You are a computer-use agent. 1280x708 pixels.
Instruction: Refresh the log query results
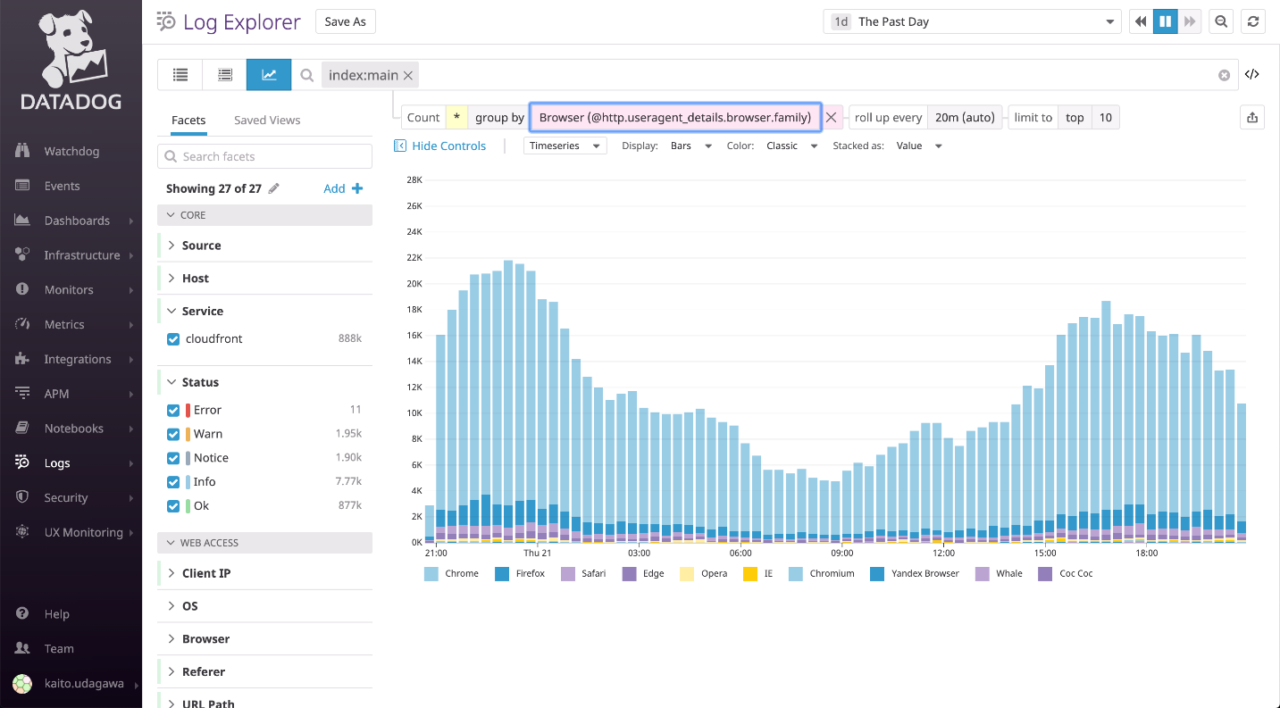coord(1253,21)
